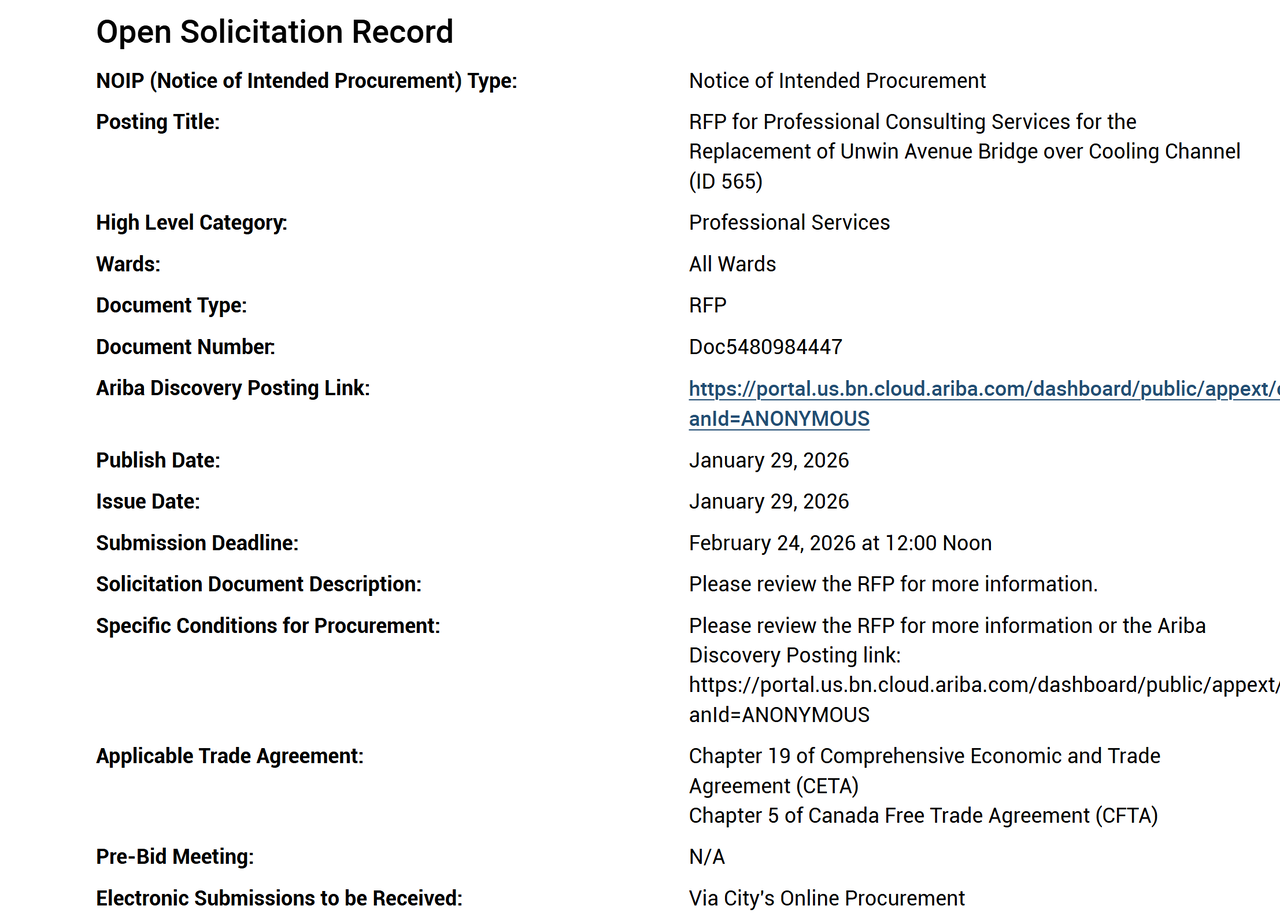Click the Specific Conditions for Procurement label
Viewport: 1280px width, 913px height.
(x=267, y=626)
